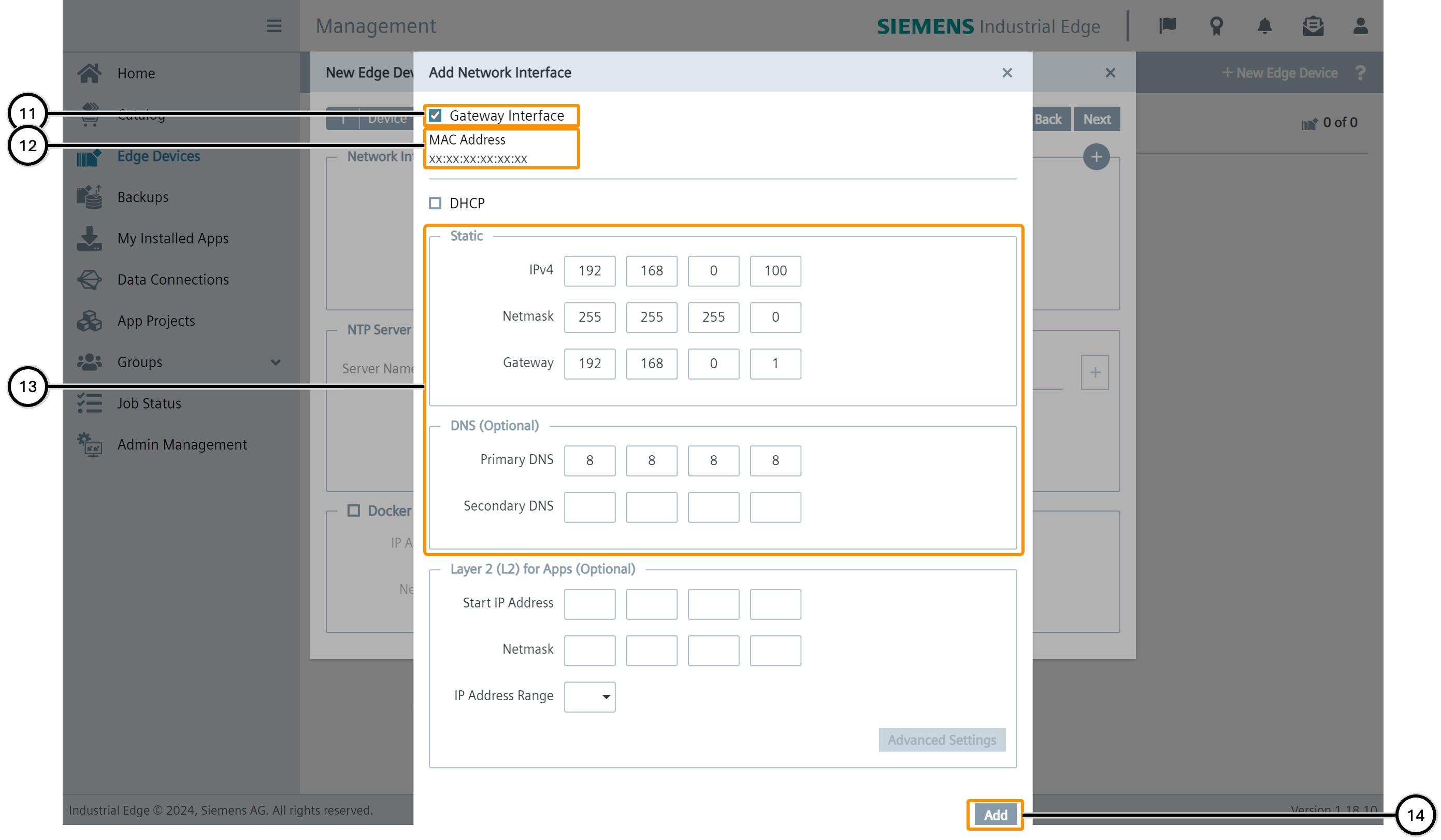Image resolution: width=1441 pixels, height=840 pixels.
Task: Click the Advanced Settings button
Action: tap(941, 740)
